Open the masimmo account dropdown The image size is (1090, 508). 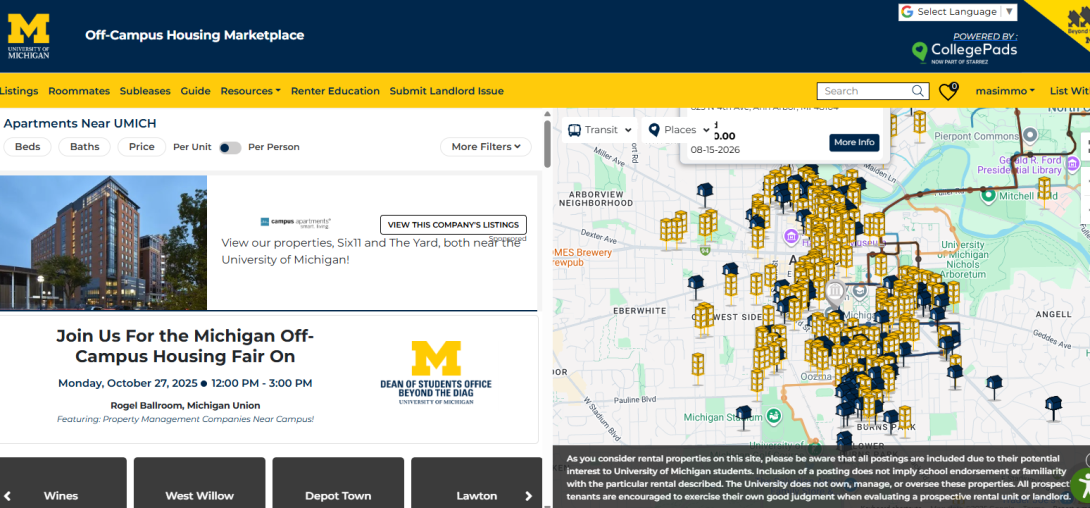(x=1004, y=91)
